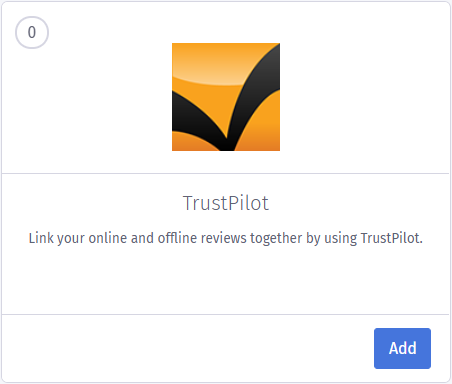
Task: Click the words "offline reviews" in the description
Action: point(203,238)
